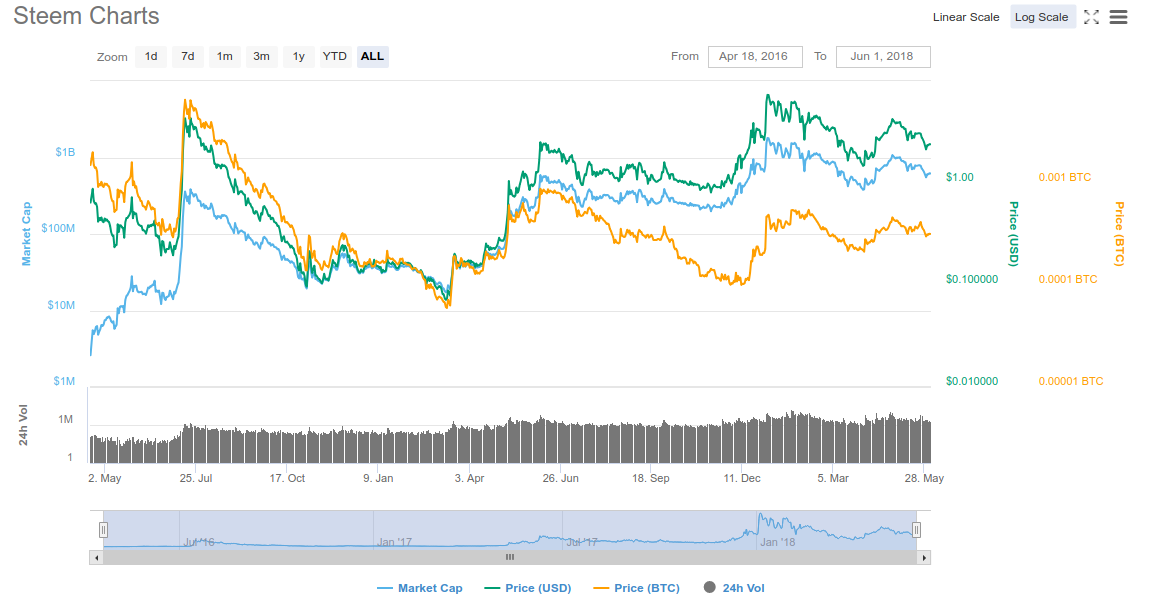Set zoom range to YTD
This screenshot has height=601, width=1150.
click(x=335, y=57)
